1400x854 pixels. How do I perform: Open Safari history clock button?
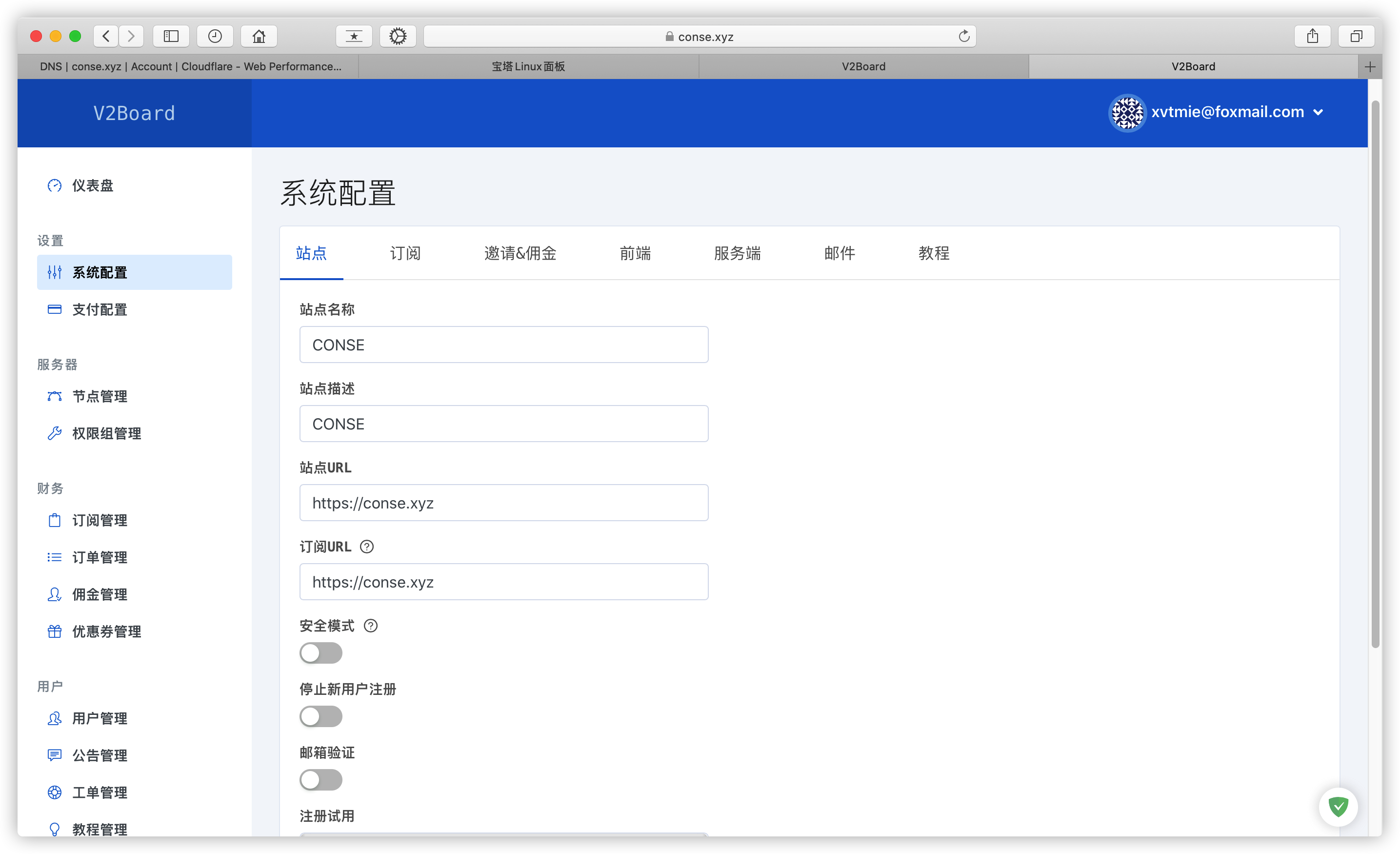[215, 37]
